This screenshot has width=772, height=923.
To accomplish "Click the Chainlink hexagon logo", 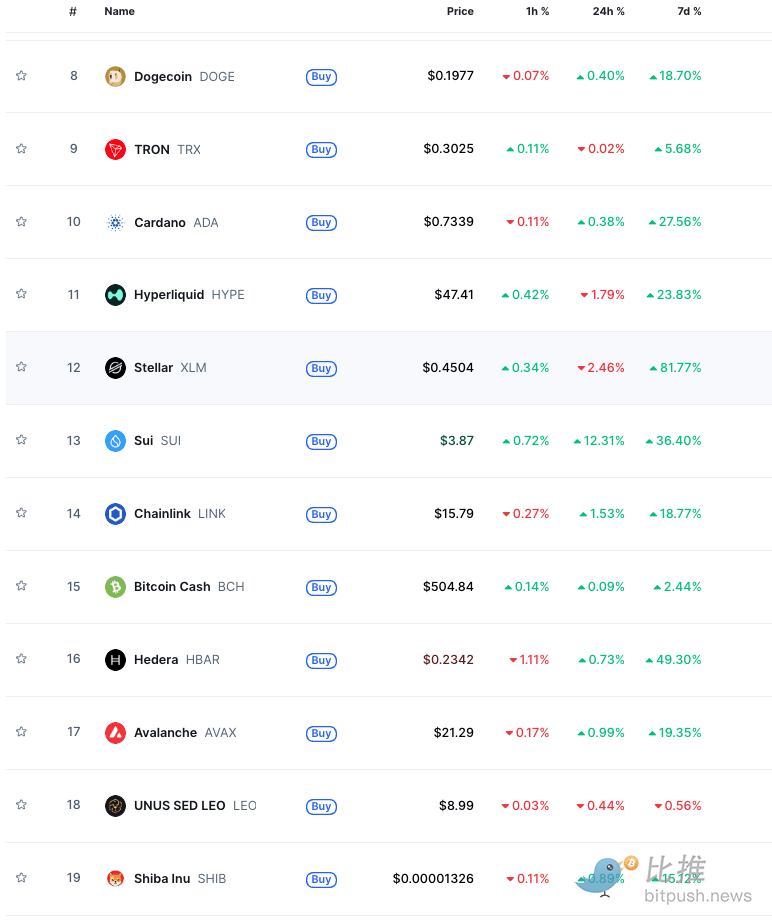I will coord(115,514).
